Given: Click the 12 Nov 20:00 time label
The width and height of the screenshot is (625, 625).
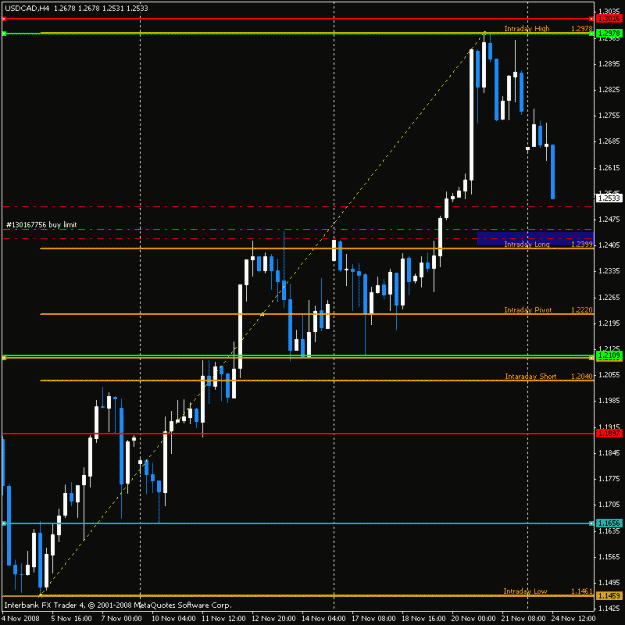Looking at the screenshot, I should point(273,618).
